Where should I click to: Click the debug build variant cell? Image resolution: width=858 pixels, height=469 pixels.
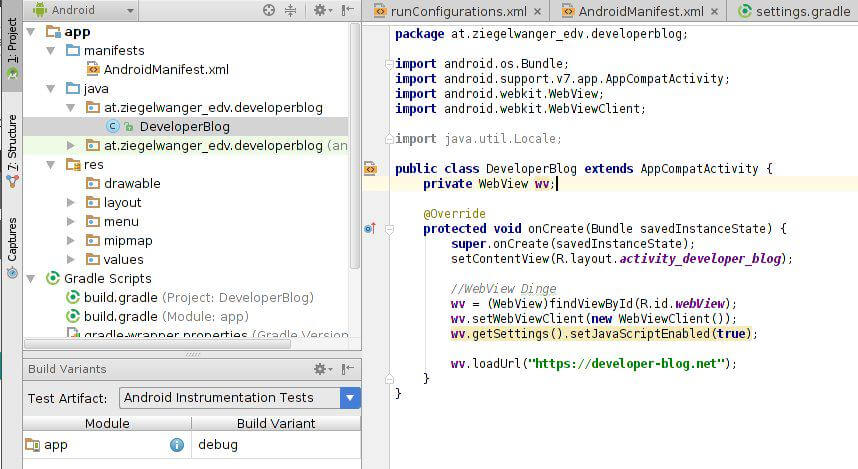click(x=218, y=444)
